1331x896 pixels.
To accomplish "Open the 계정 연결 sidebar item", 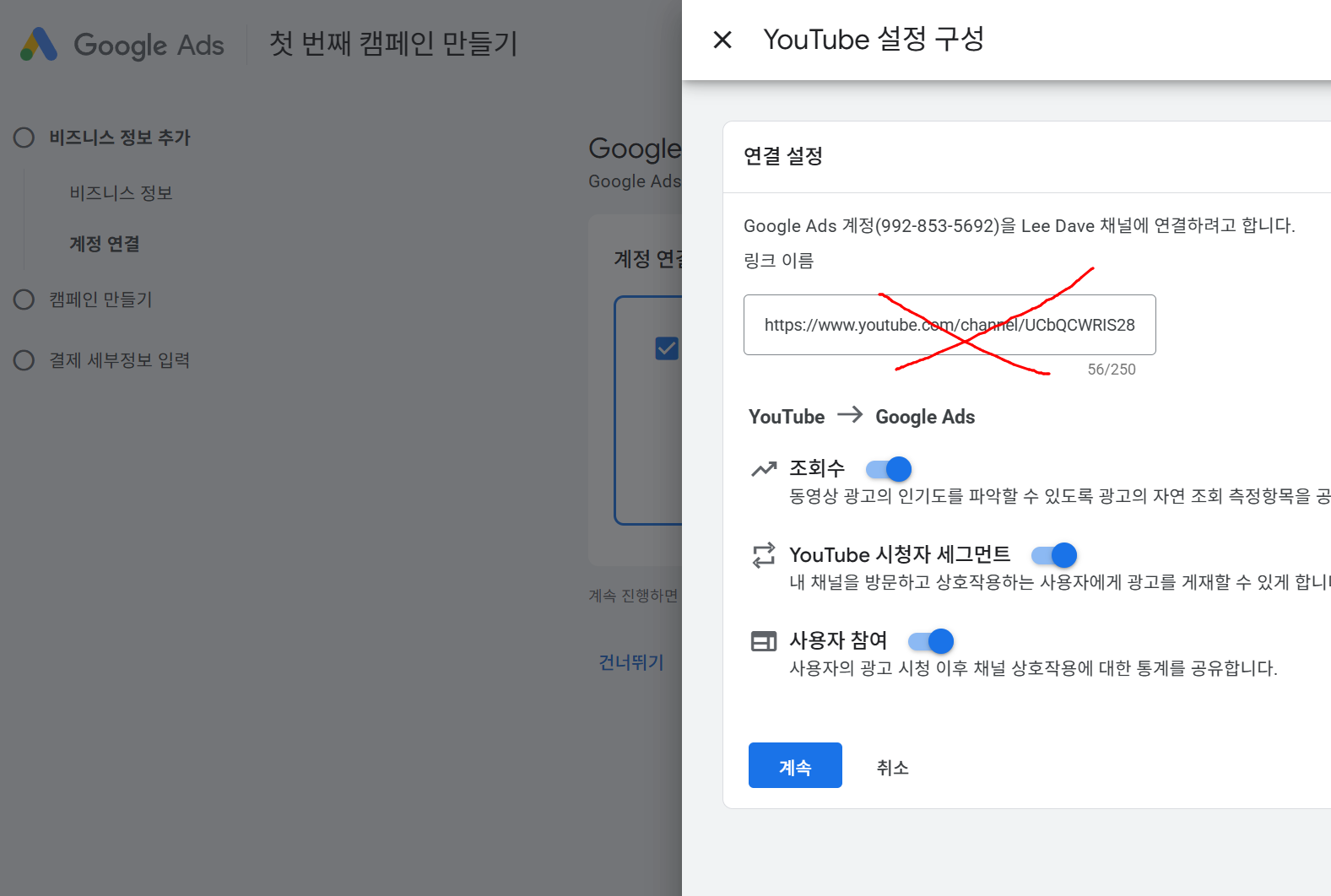I will (x=105, y=244).
